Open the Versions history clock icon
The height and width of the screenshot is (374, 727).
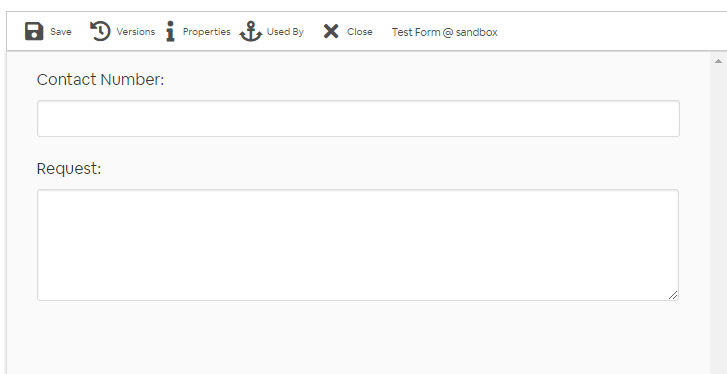(x=100, y=32)
